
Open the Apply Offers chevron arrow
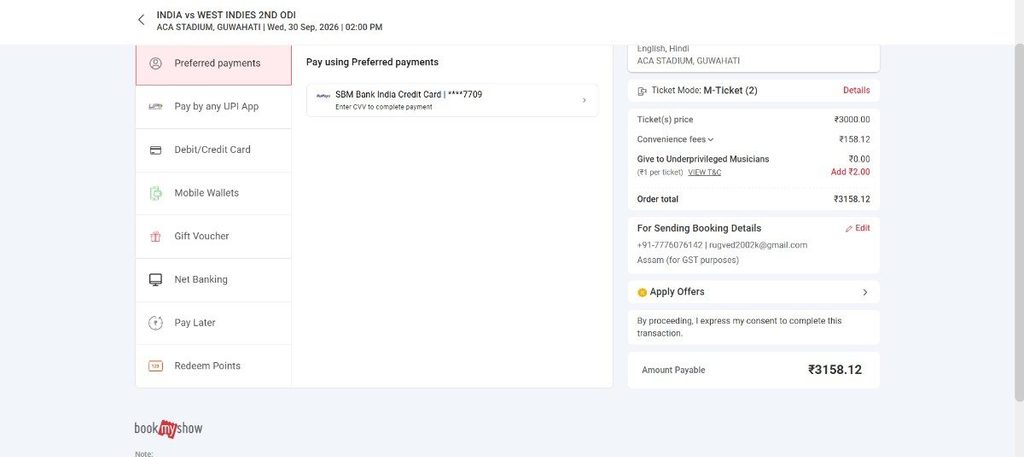(x=865, y=292)
